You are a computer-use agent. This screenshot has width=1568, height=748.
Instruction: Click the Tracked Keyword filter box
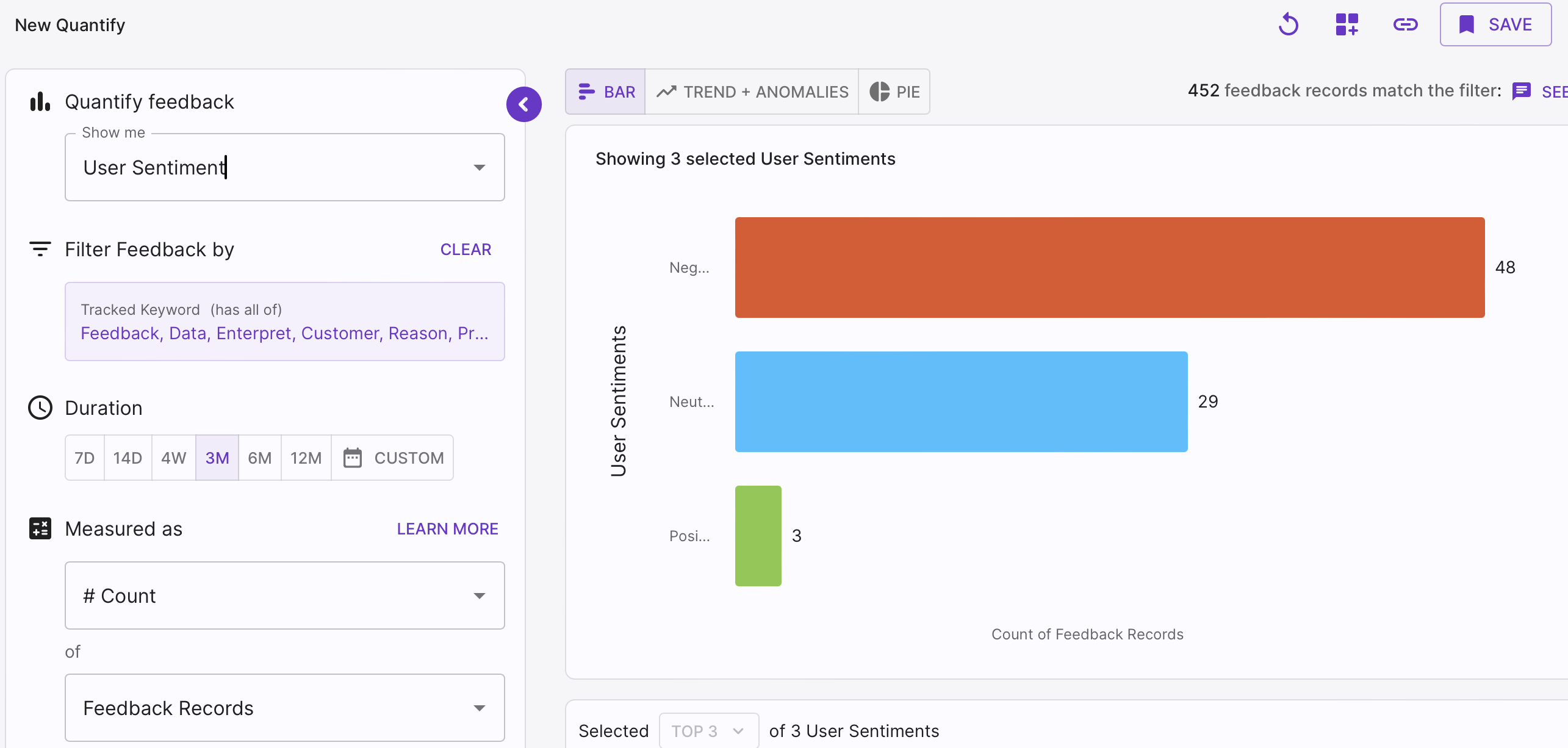[x=284, y=322]
